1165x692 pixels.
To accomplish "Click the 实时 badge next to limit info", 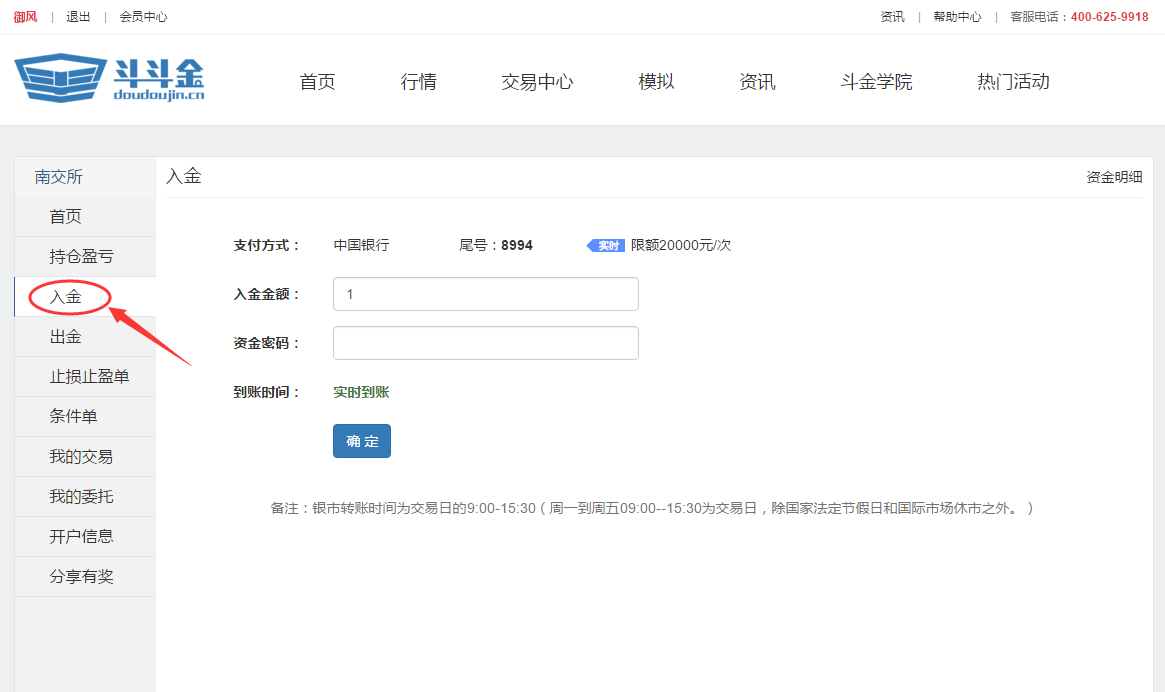I will [605, 244].
